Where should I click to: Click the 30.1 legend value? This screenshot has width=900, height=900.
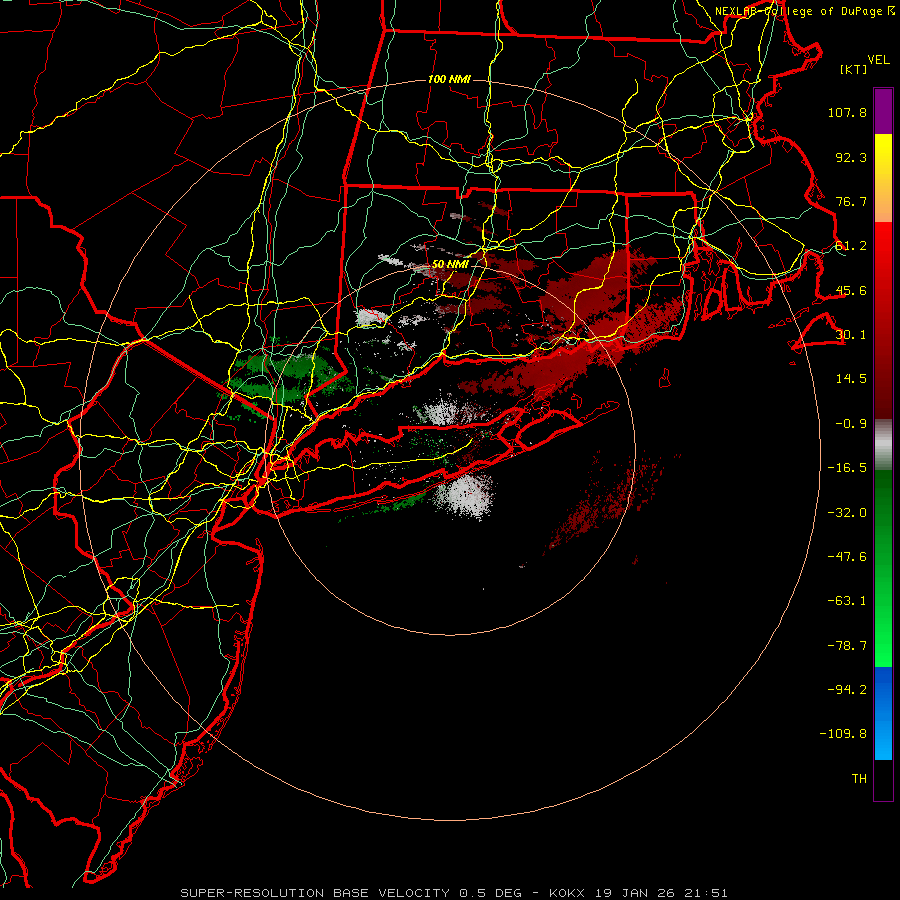click(851, 335)
